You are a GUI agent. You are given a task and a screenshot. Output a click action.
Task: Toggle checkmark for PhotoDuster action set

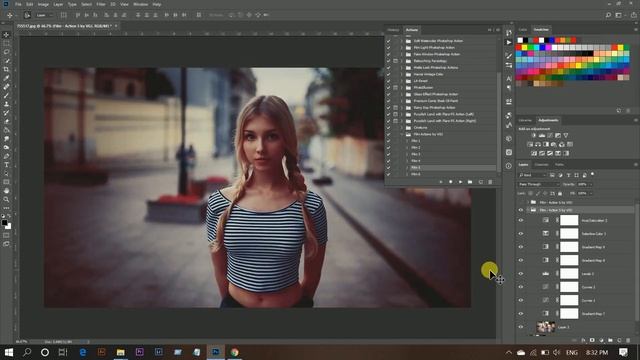(x=388, y=87)
